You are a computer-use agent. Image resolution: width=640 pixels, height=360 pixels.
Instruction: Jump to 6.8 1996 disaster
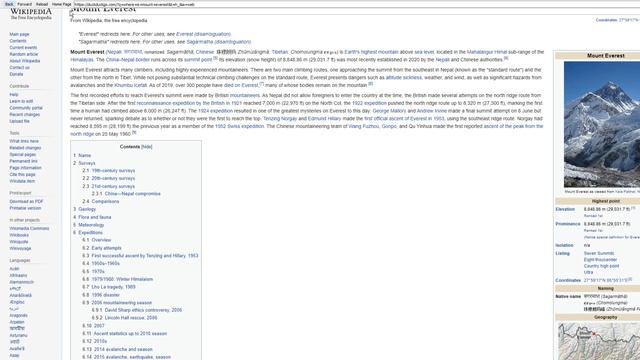point(101,295)
